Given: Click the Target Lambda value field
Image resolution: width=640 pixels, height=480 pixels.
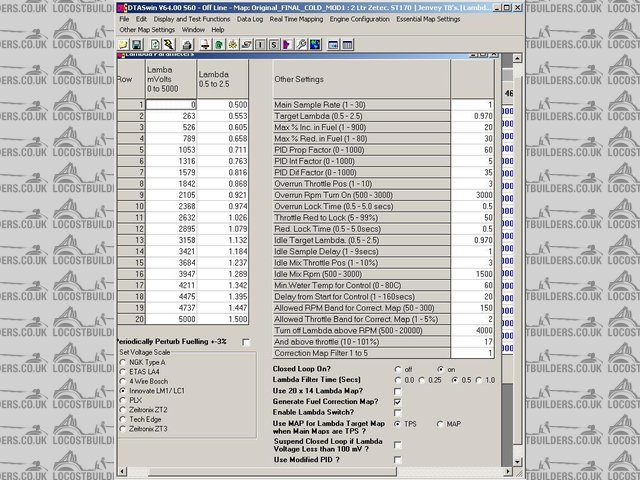Looking at the screenshot, I should 472,117.
